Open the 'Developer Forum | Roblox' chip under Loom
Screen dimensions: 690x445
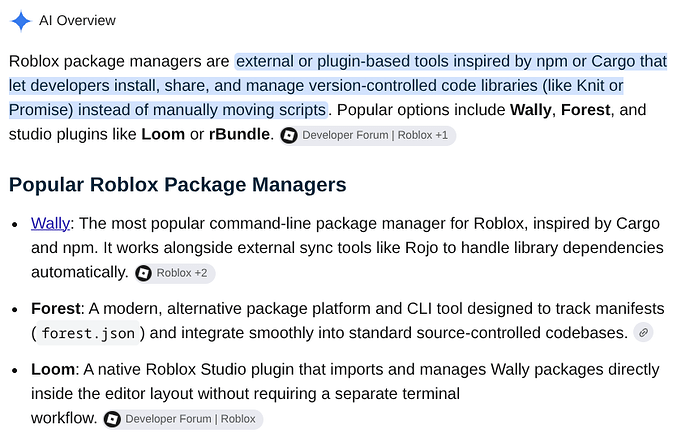coord(183,419)
